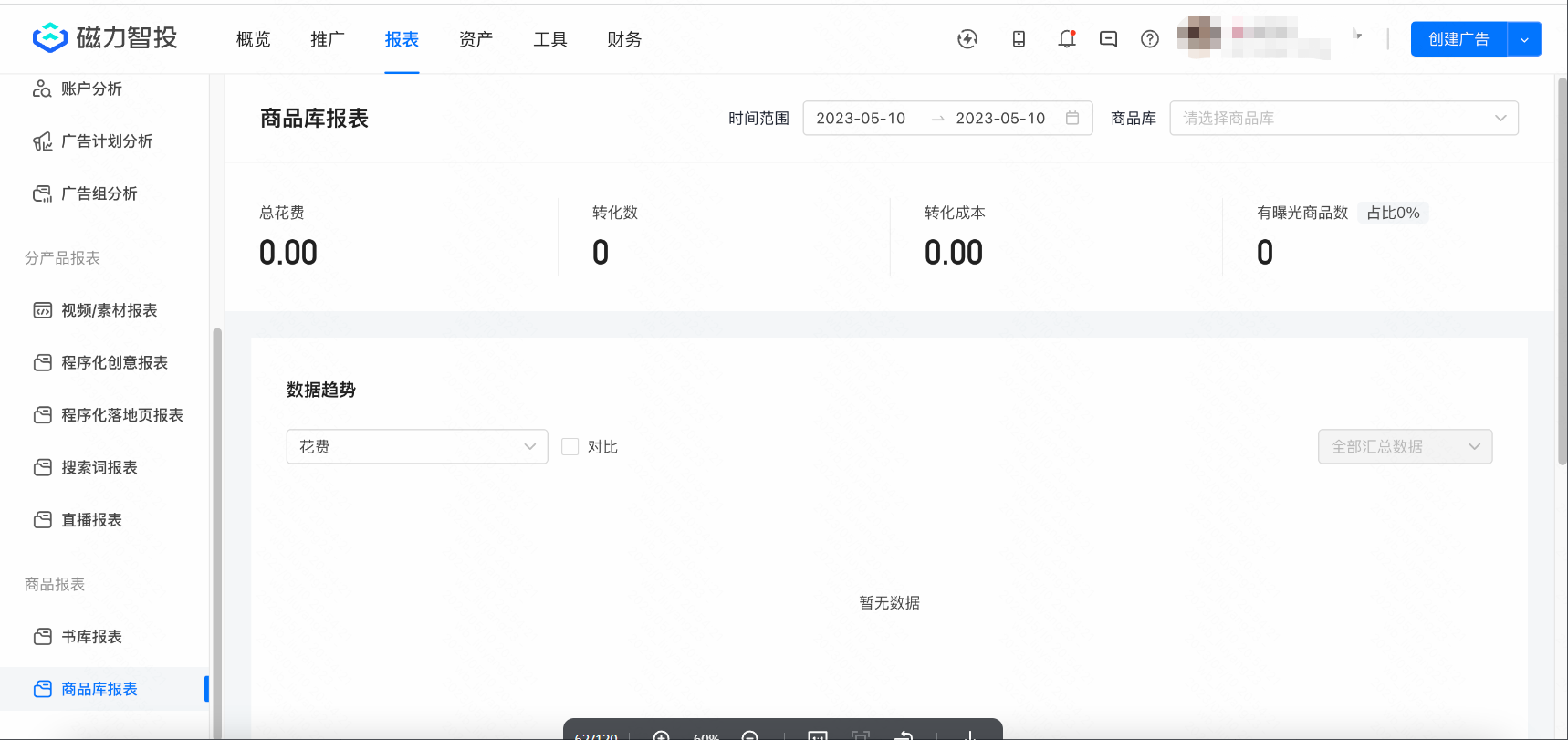1568x740 pixels.
Task: Open the 请选择商品库 dropdown
Action: click(1343, 119)
